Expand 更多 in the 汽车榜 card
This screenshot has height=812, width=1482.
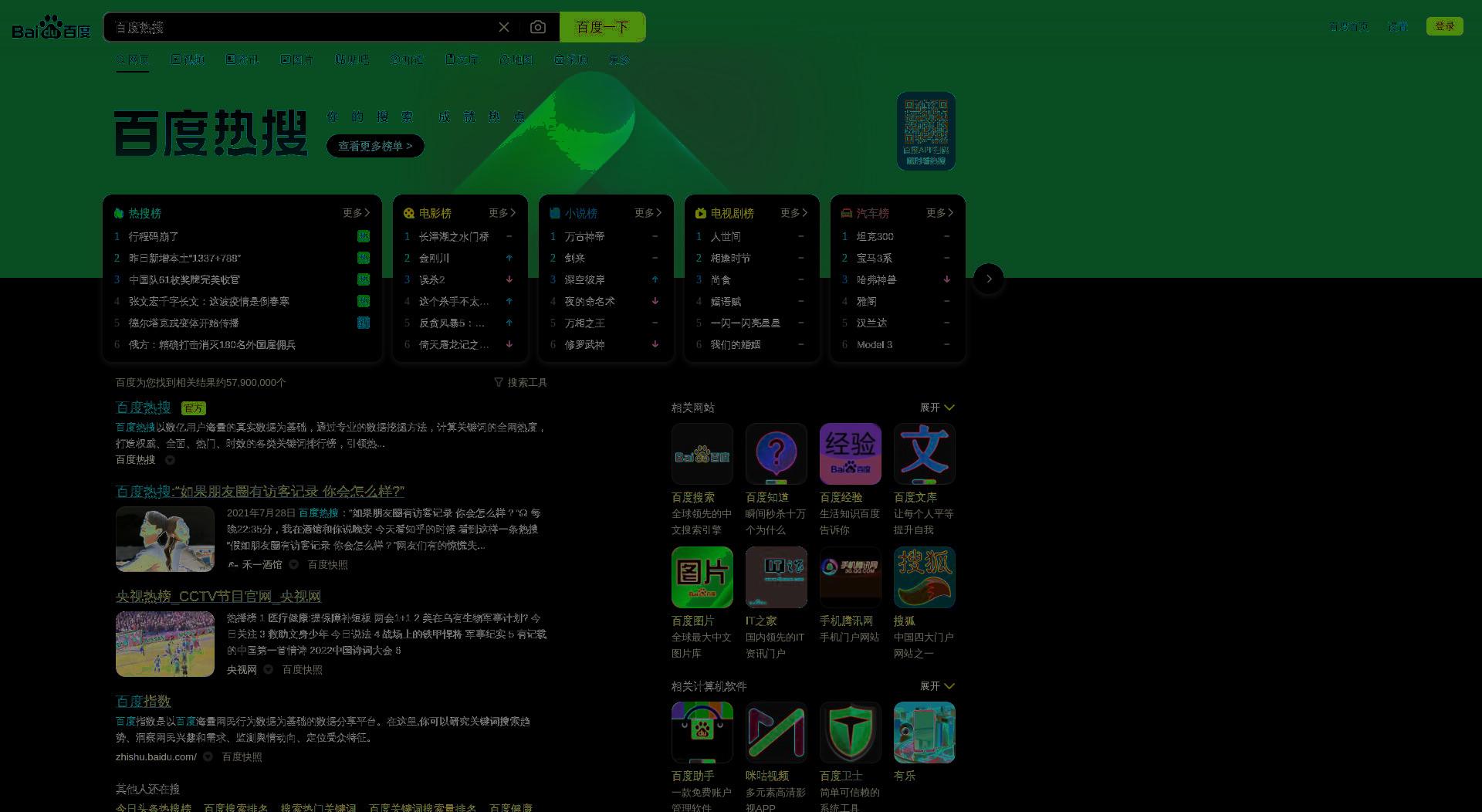point(940,213)
